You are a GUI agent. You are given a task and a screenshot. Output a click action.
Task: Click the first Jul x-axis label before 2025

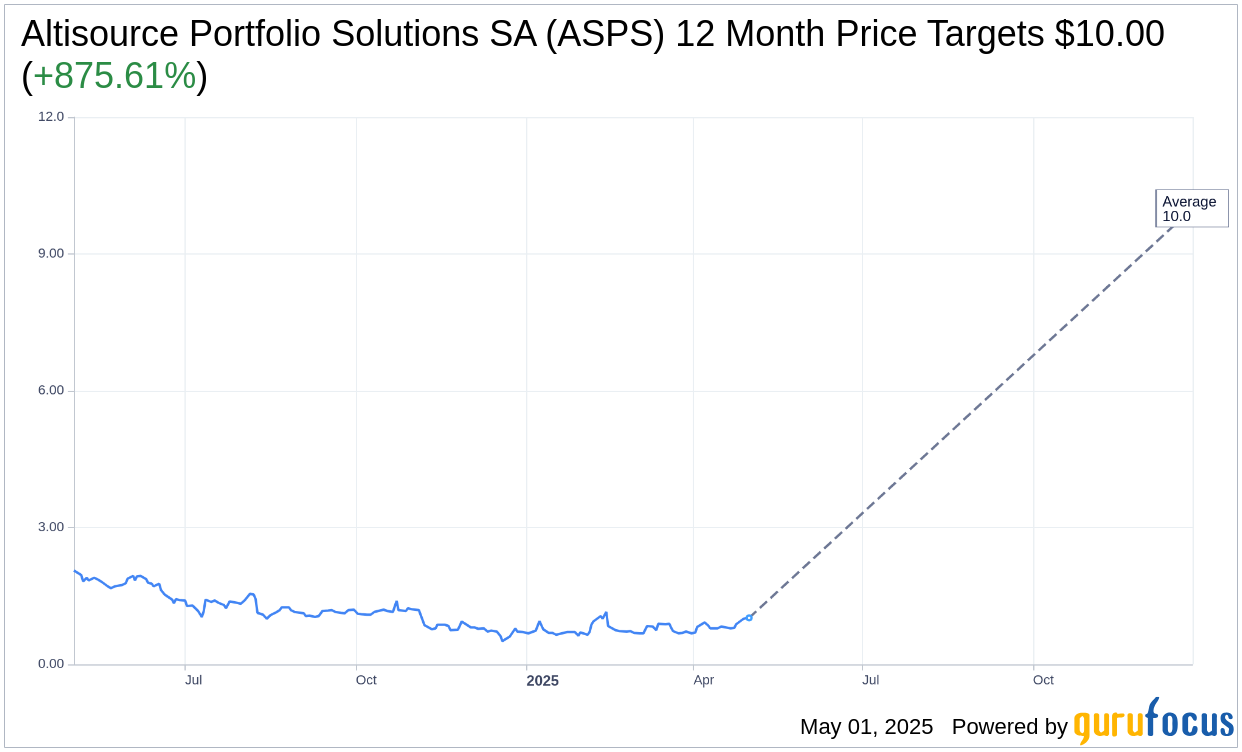click(x=193, y=680)
